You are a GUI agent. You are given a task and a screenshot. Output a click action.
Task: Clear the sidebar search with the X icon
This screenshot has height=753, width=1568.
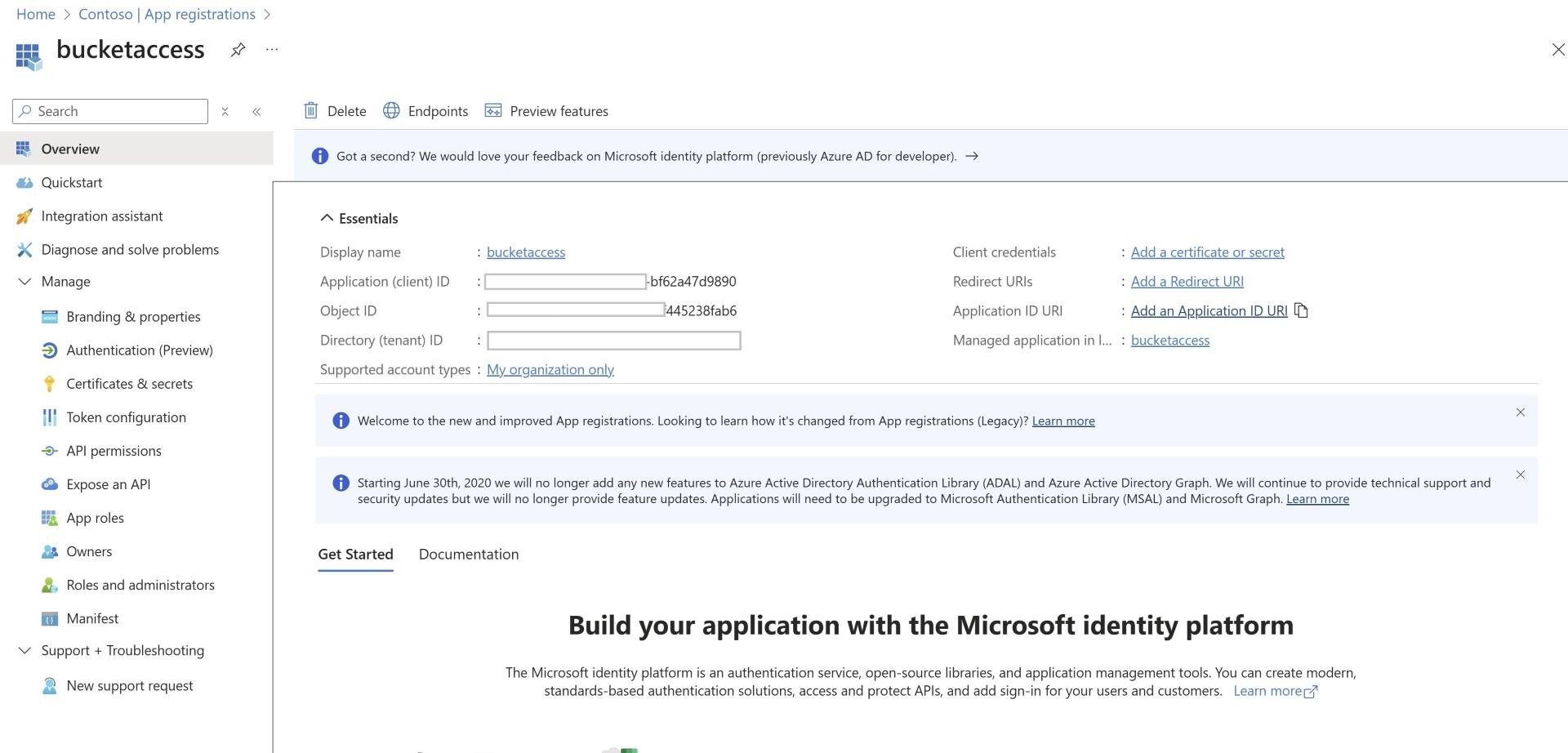[x=225, y=111]
